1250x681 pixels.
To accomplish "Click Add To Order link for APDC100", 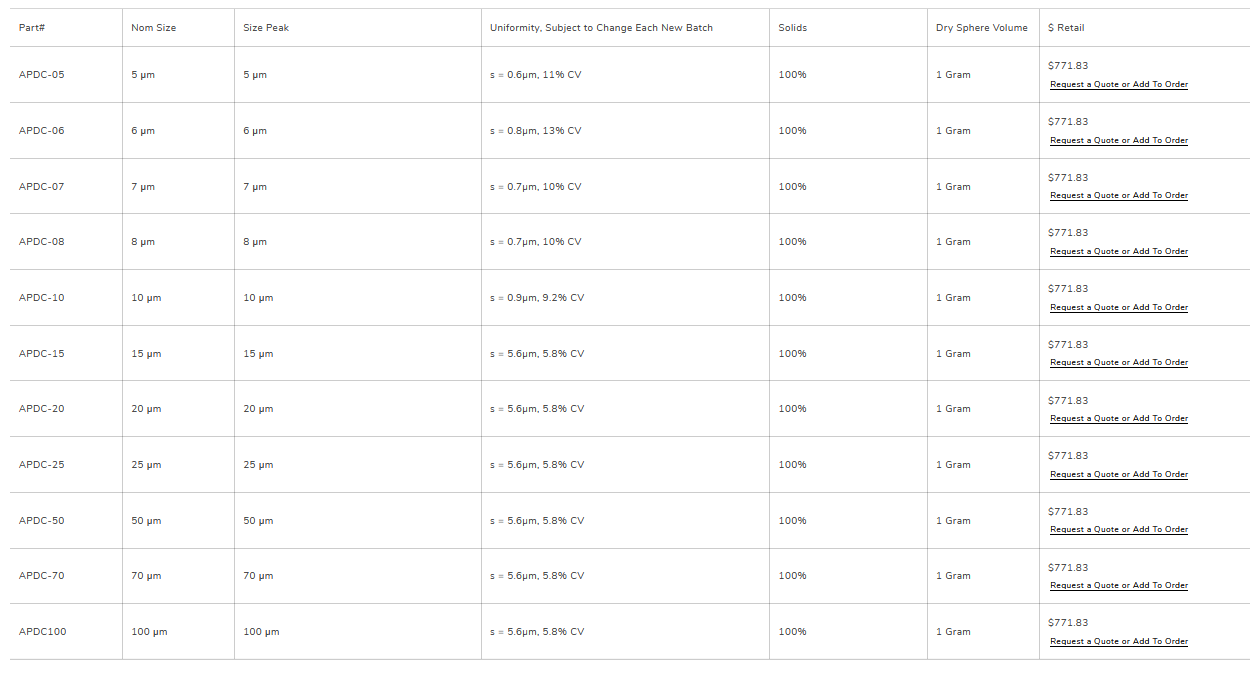I will click(x=1118, y=642).
